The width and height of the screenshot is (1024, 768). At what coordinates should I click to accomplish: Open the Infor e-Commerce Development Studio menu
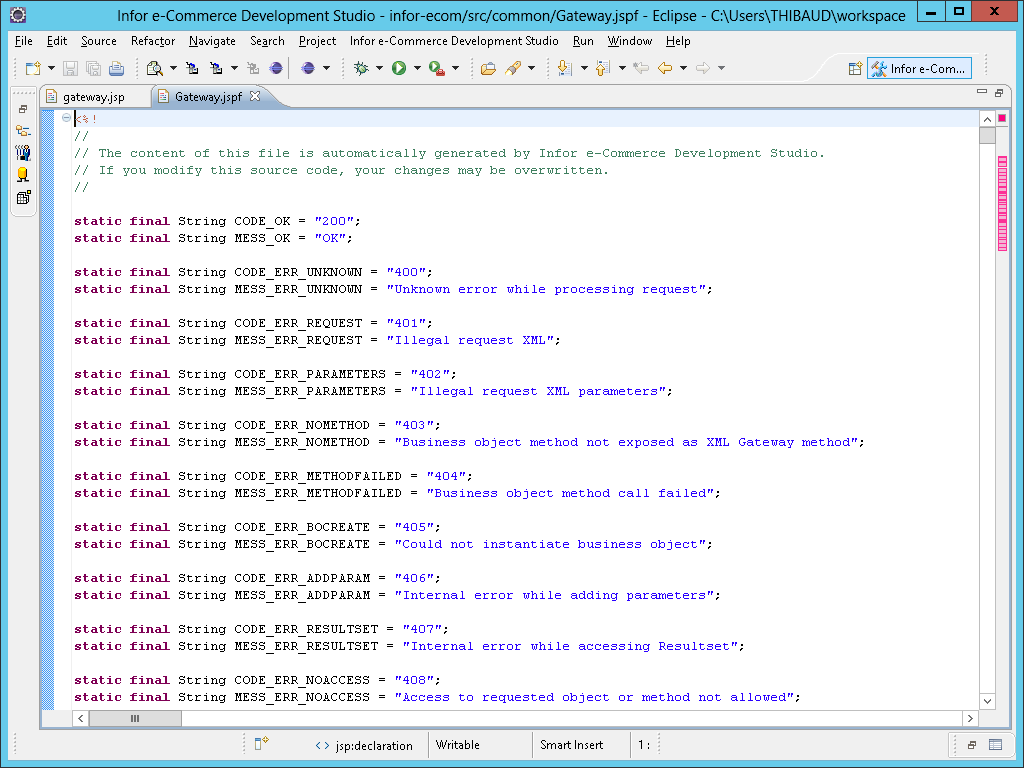pyautogui.click(x=454, y=41)
